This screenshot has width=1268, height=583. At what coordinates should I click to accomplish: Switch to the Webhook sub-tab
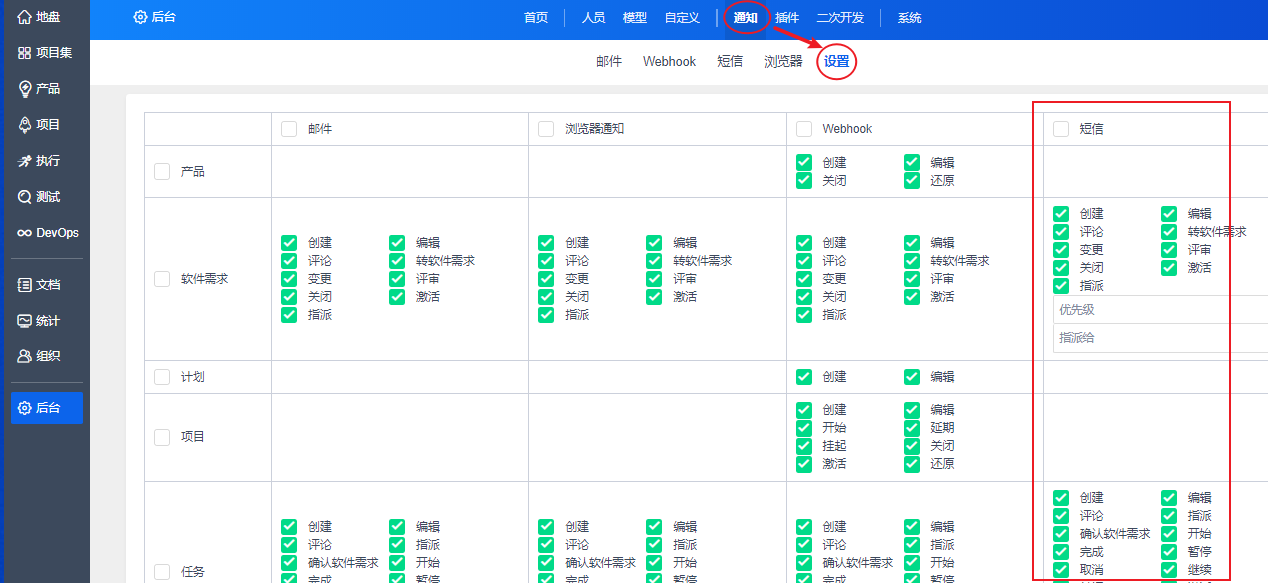tap(669, 62)
